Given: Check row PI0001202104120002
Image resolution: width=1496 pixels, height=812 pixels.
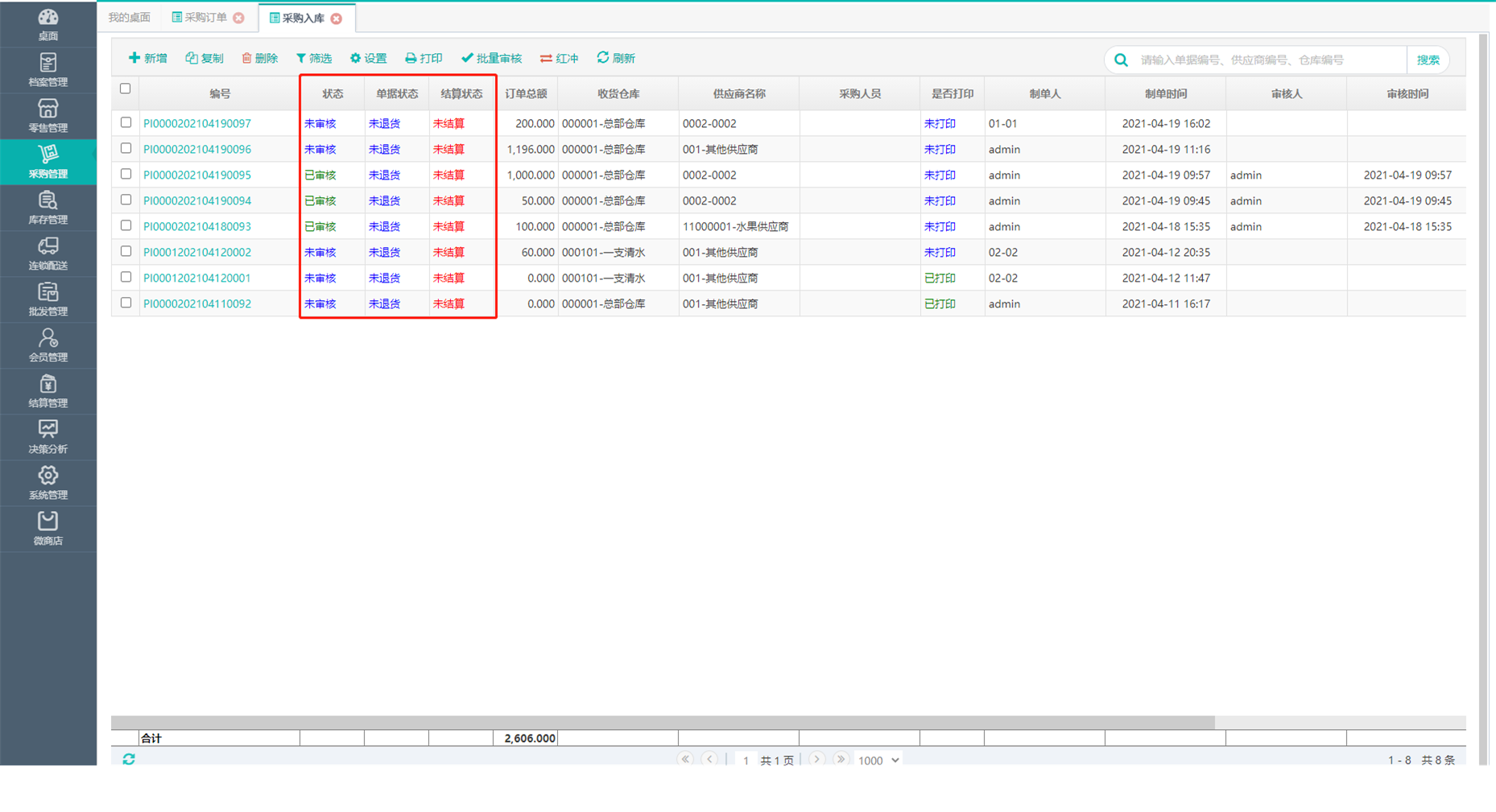Looking at the screenshot, I should pos(126,251).
